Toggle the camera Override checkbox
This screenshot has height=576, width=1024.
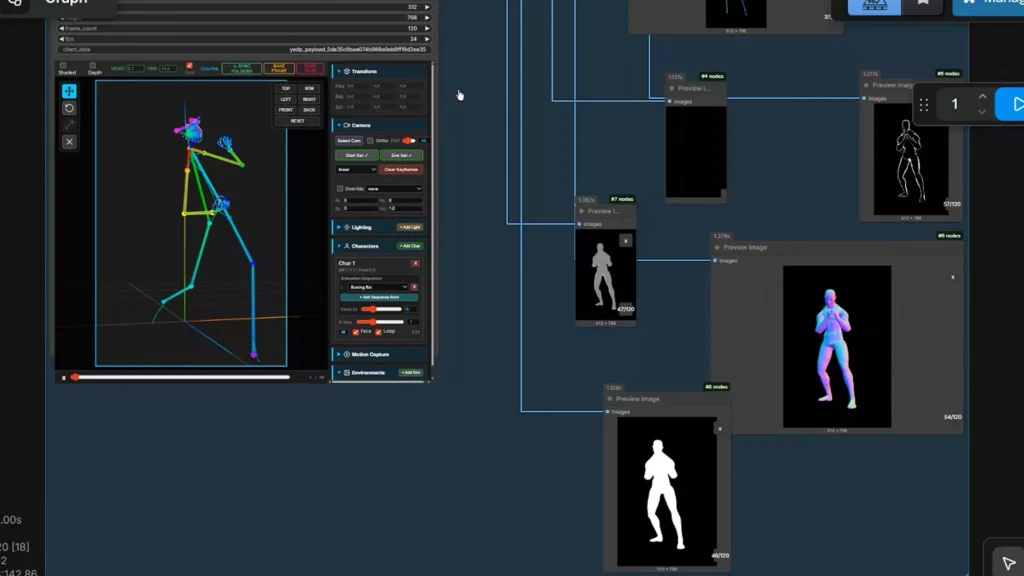tap(340, 189)
